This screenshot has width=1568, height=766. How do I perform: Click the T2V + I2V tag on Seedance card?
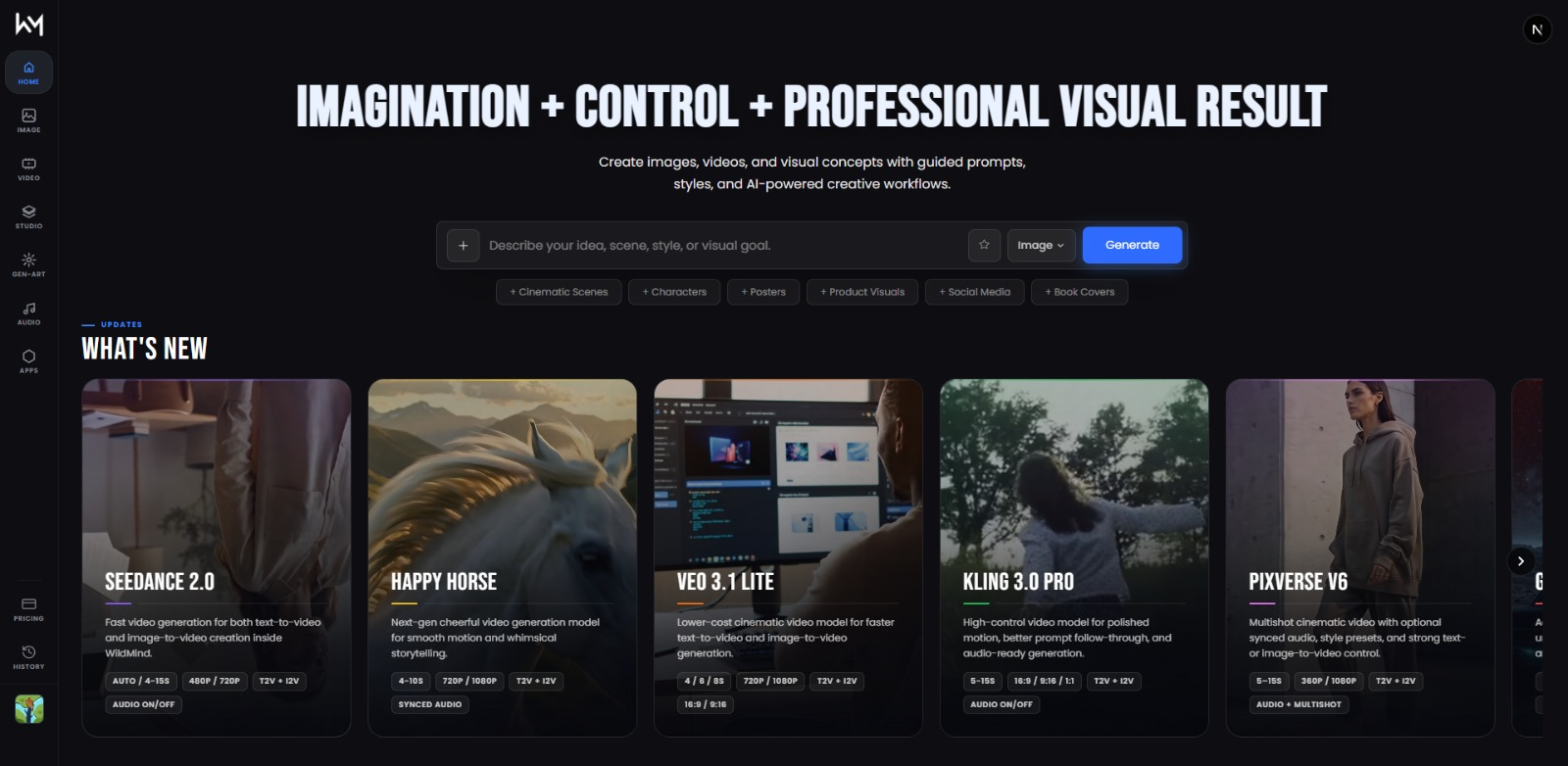tap(279, 681)
